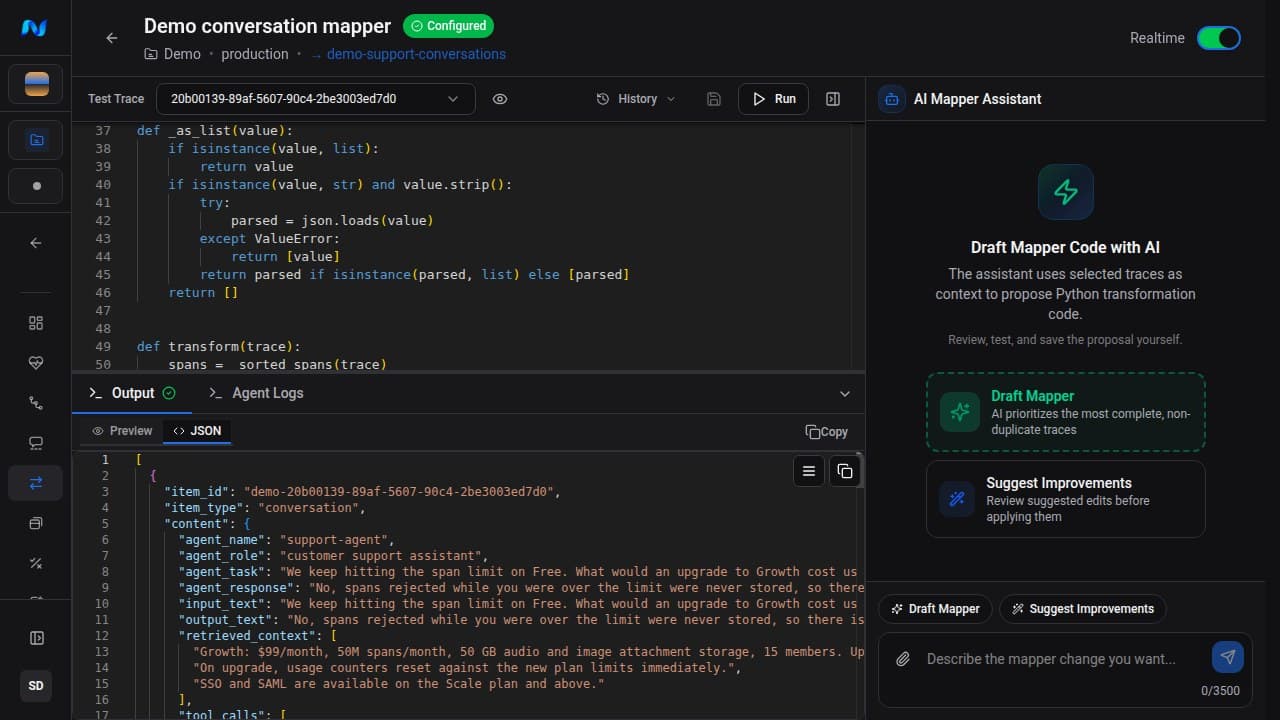
Task: Toggle the side panel layout icon next to Run
Action: tap(833, 99)
